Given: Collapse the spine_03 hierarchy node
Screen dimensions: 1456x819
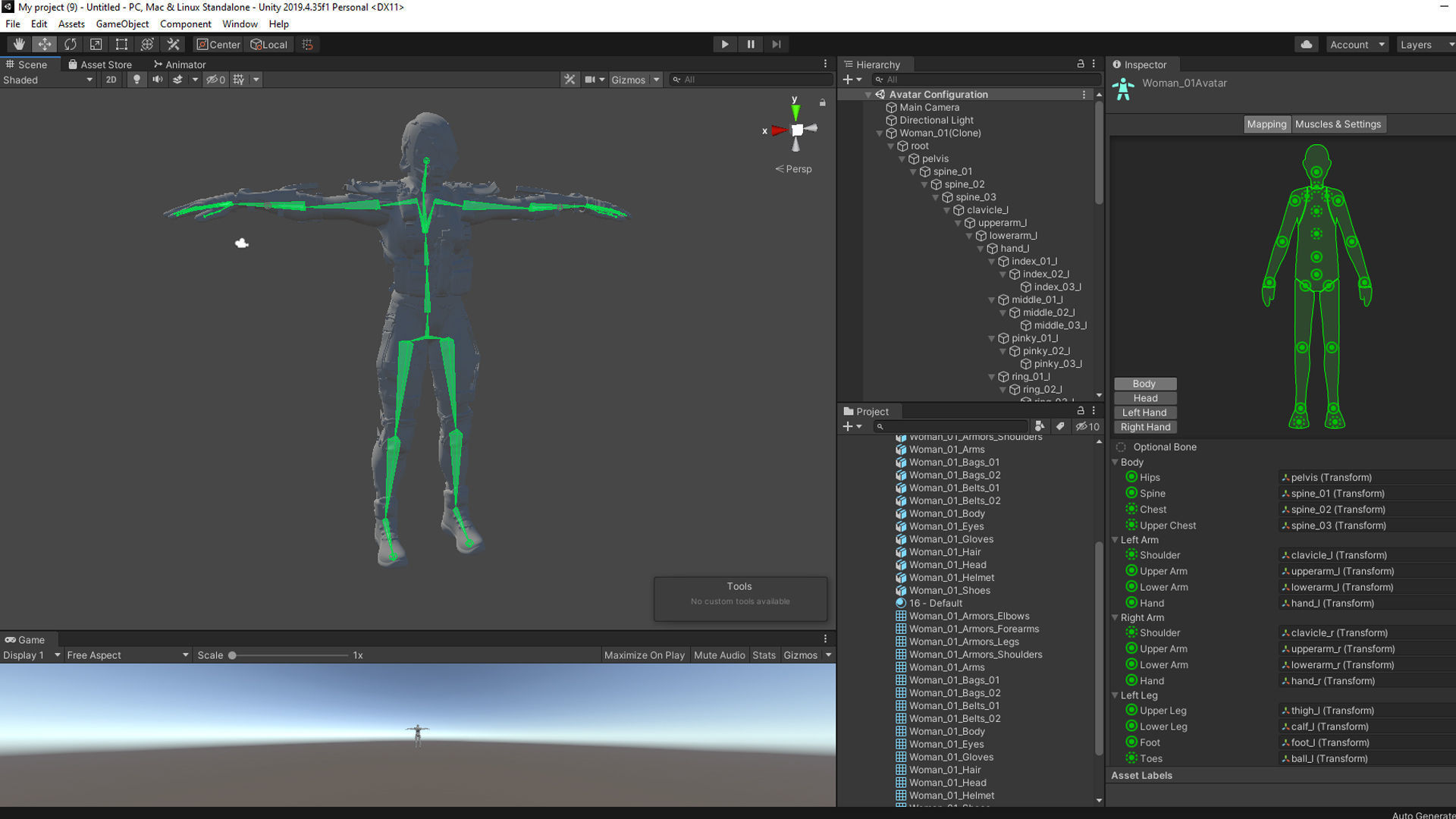Looking at the screenshot, I should pos(936,197).
